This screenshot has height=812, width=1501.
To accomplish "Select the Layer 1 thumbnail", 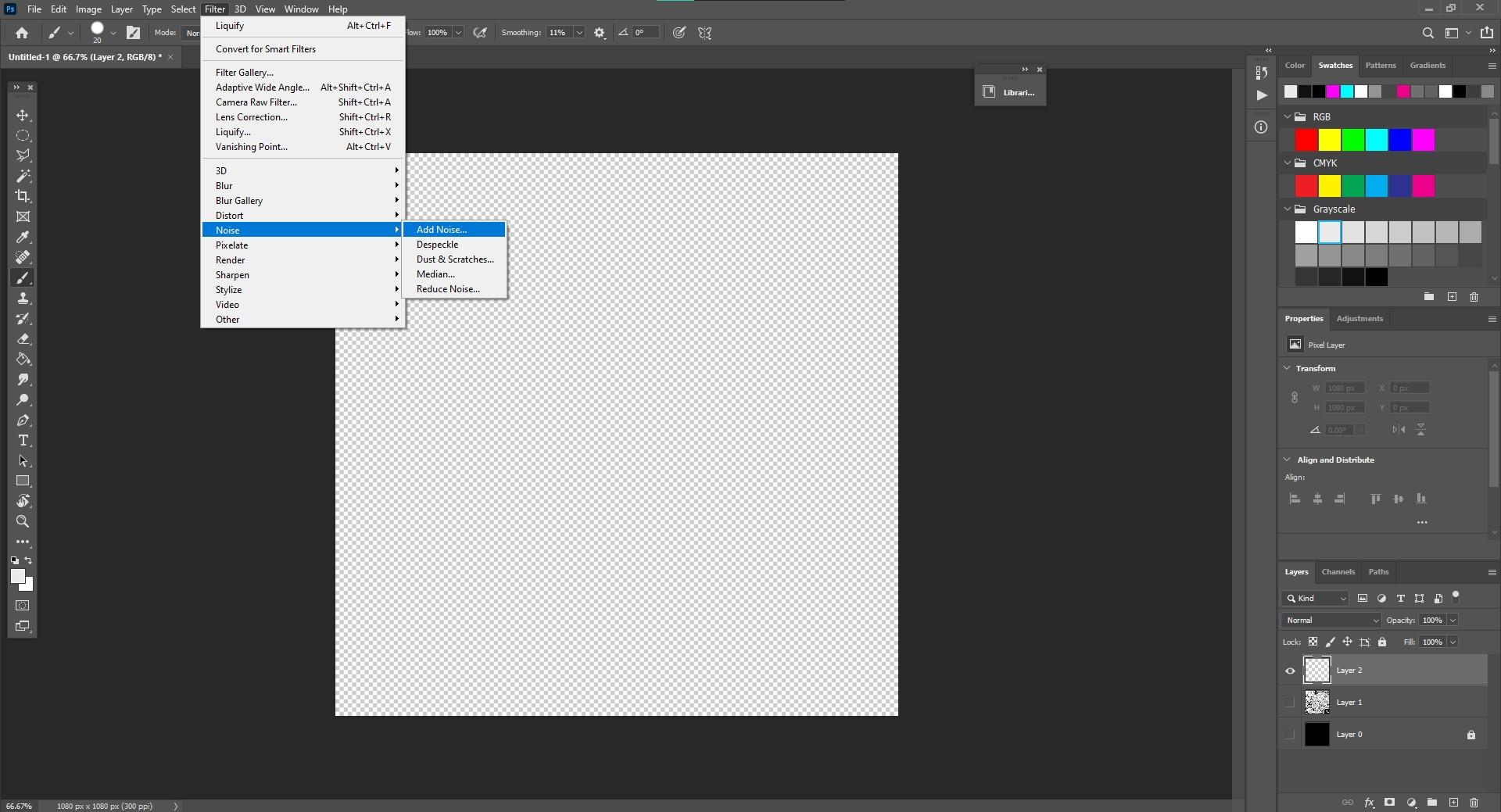I will point(1317,703).
